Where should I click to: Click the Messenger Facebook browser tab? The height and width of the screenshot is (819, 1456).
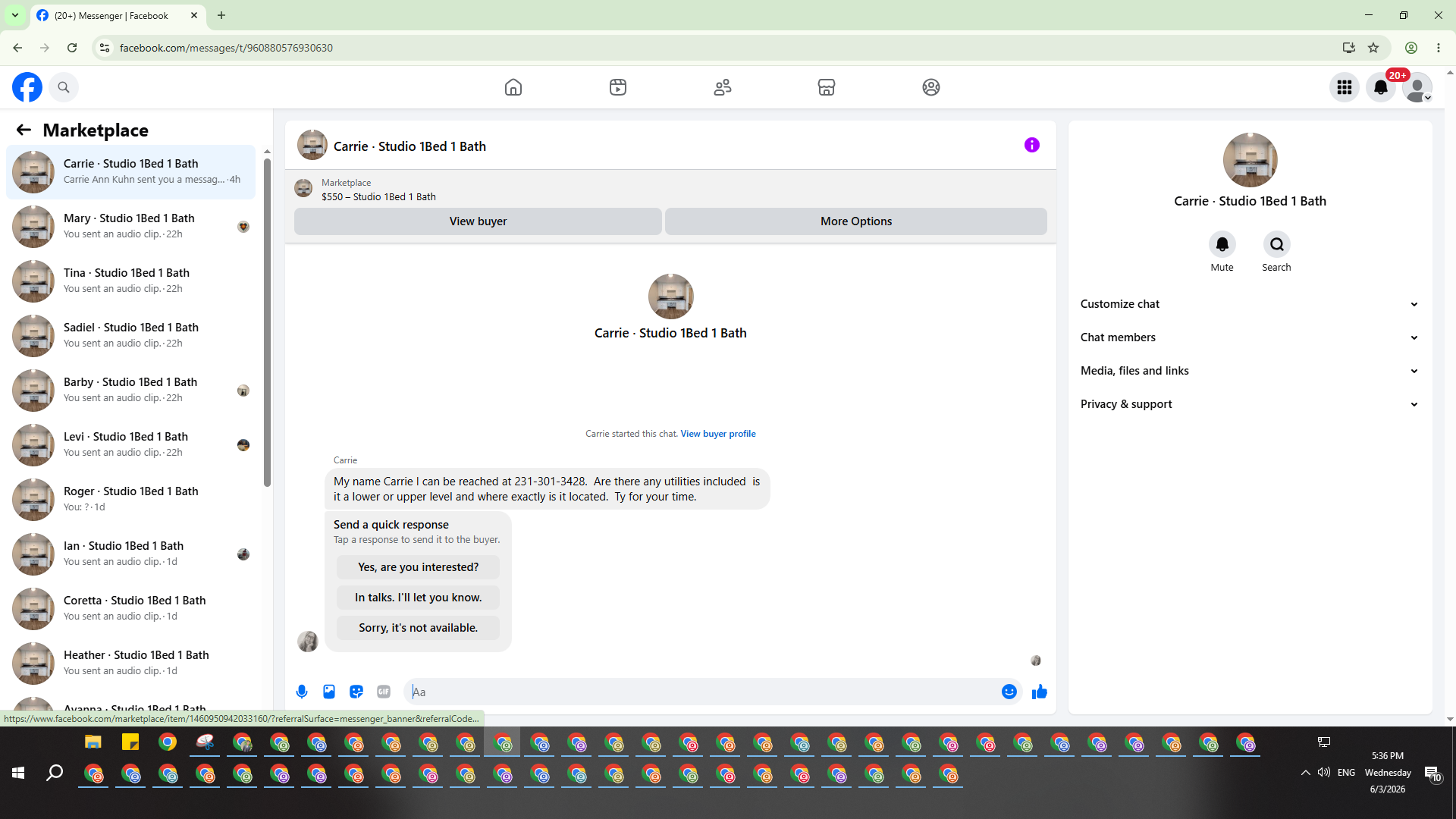tap(118, 15)
